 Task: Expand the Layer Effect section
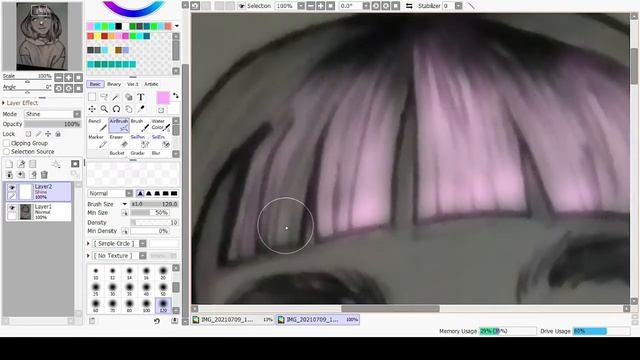(x=4, y=103)
